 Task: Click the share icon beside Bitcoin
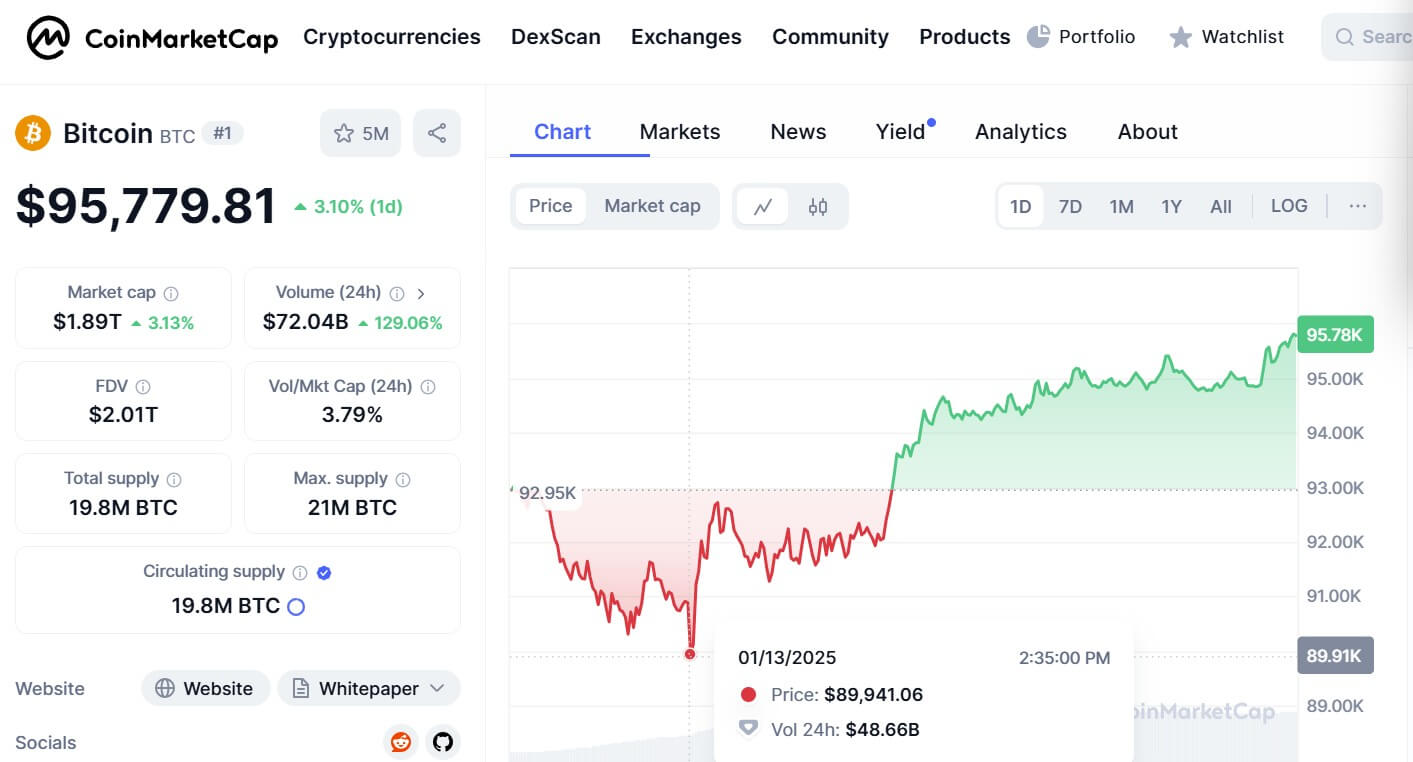point(437,133)
